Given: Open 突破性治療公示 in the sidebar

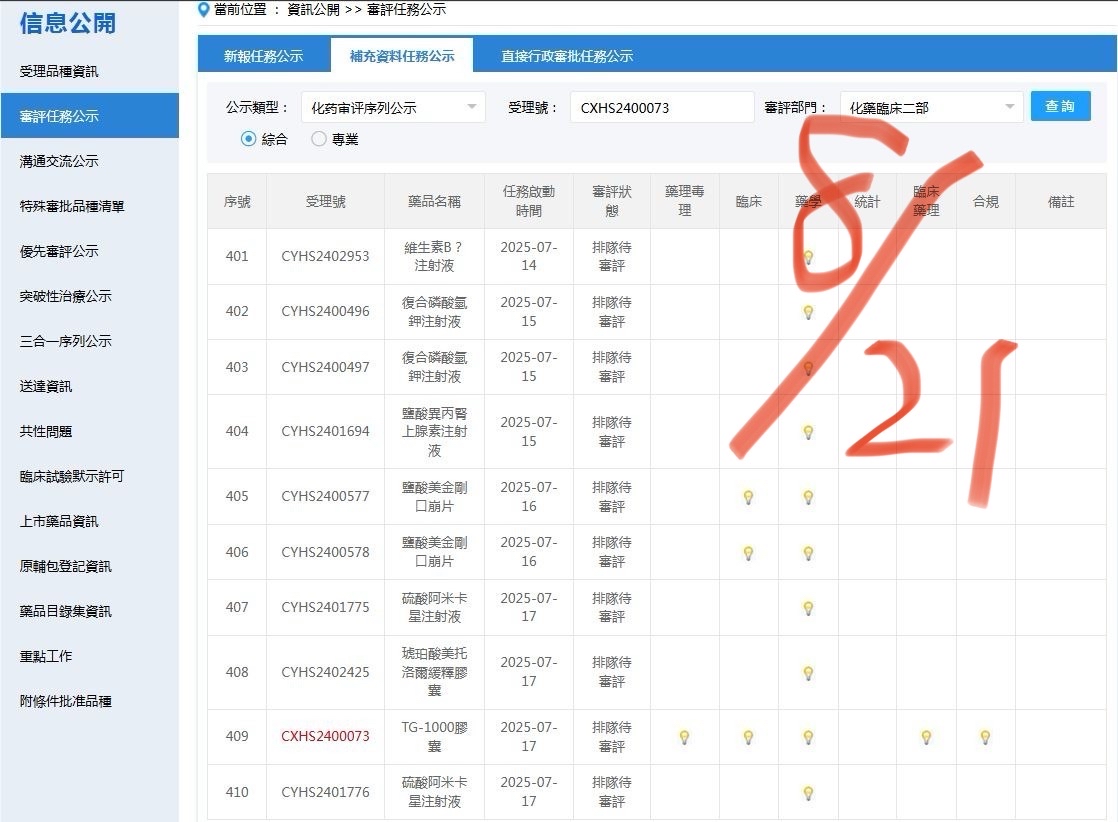Looking at the screenshot, I should 65,296.
